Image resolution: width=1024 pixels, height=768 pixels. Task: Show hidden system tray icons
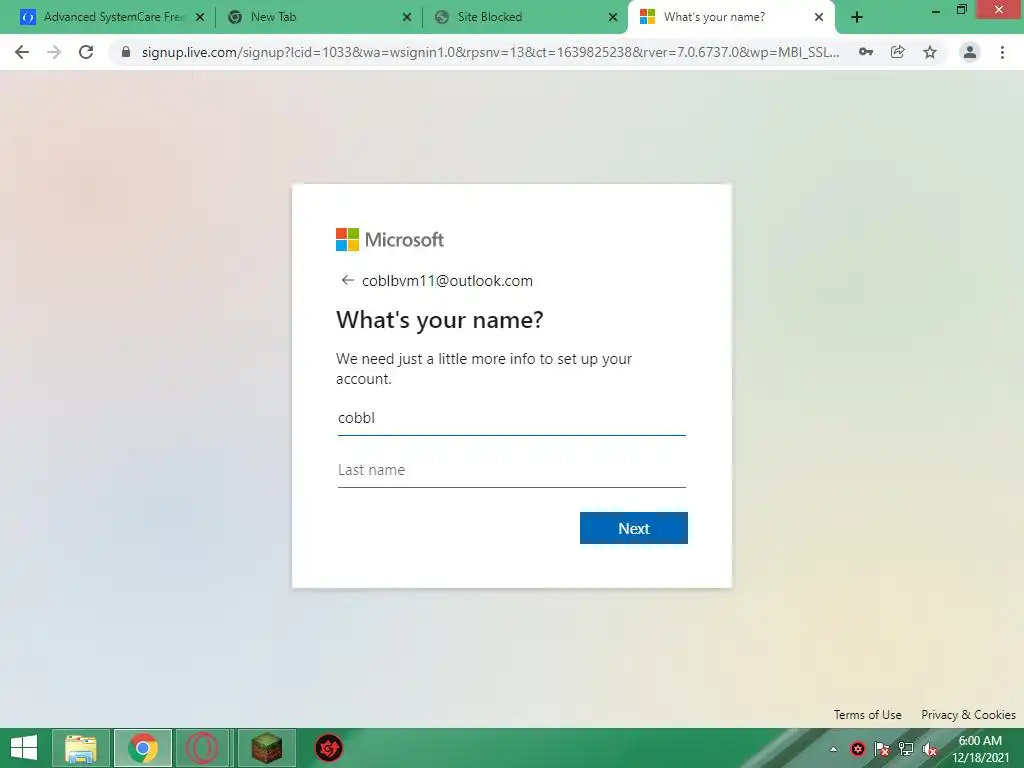tap(833, 749)
